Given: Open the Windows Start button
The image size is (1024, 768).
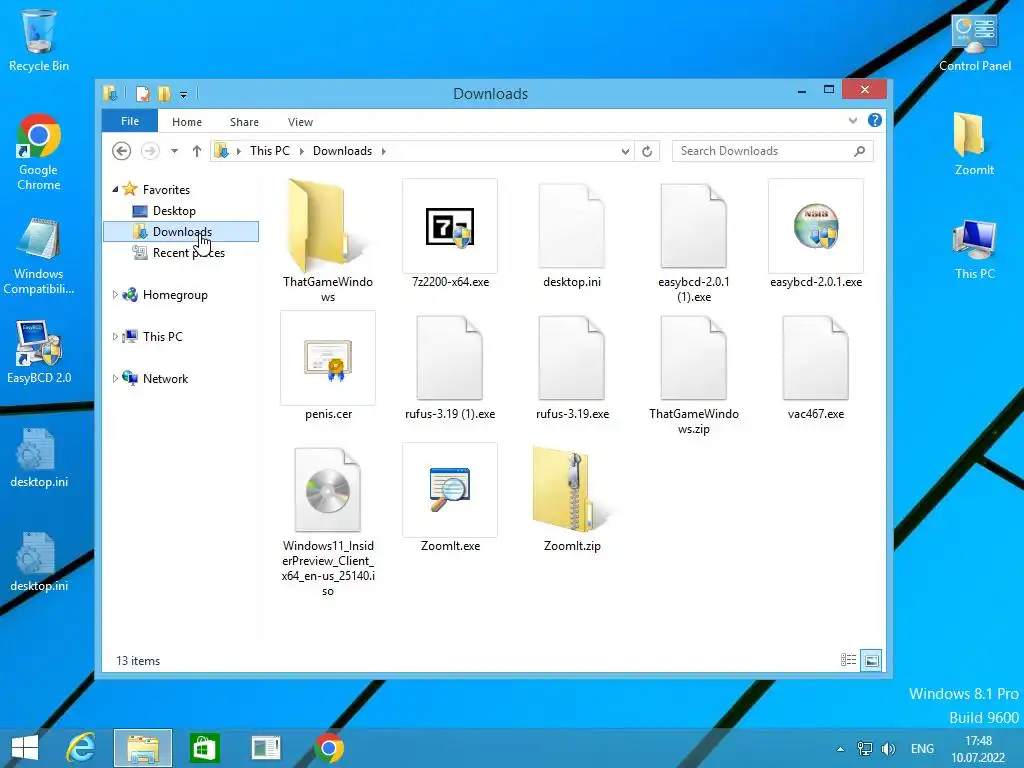Looking at the screenshot, I should pos(25,748).
